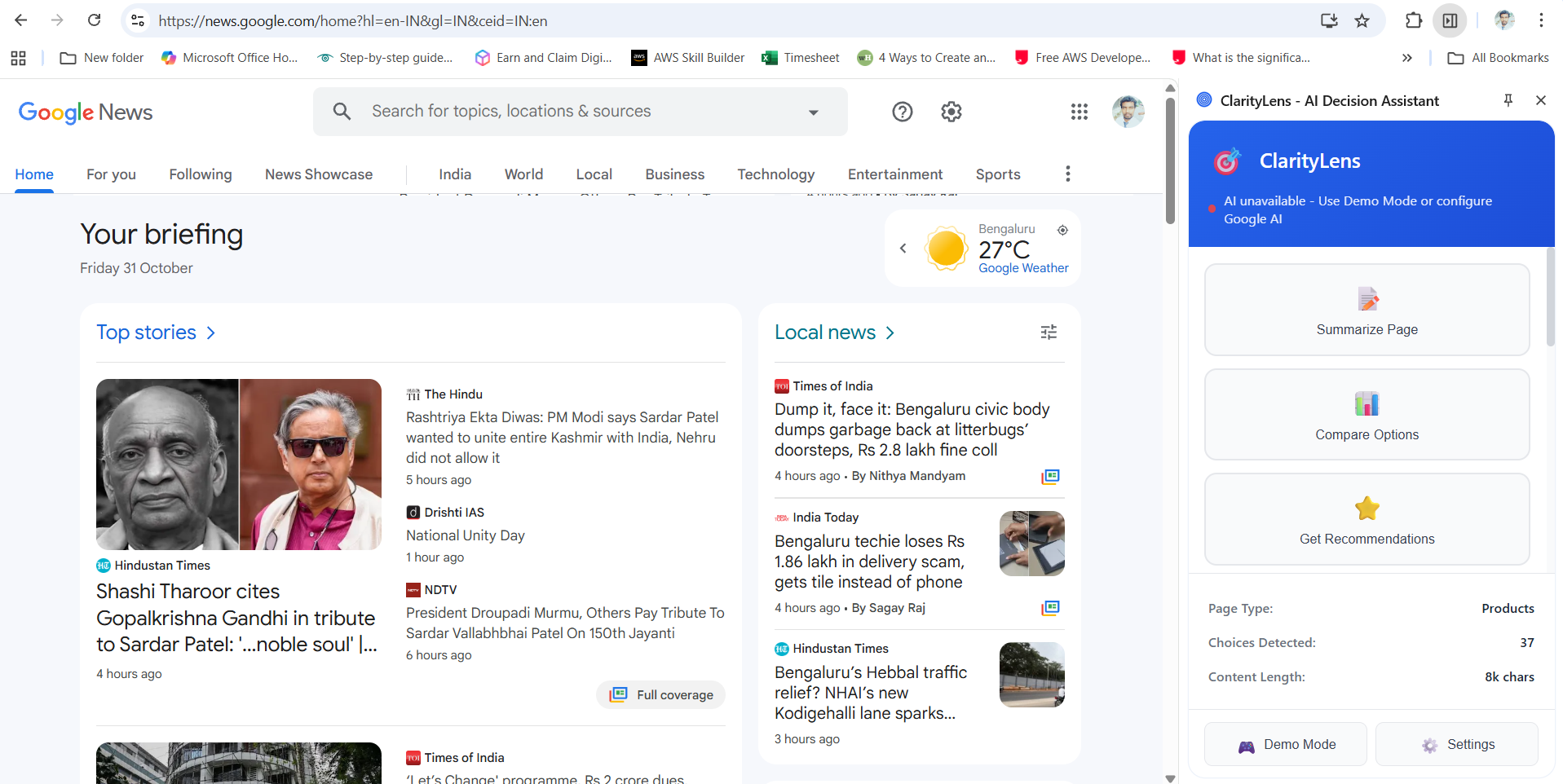Open Google News Help icon
This screenshot has width=1563, height=784.
click(x=902, y=112)
